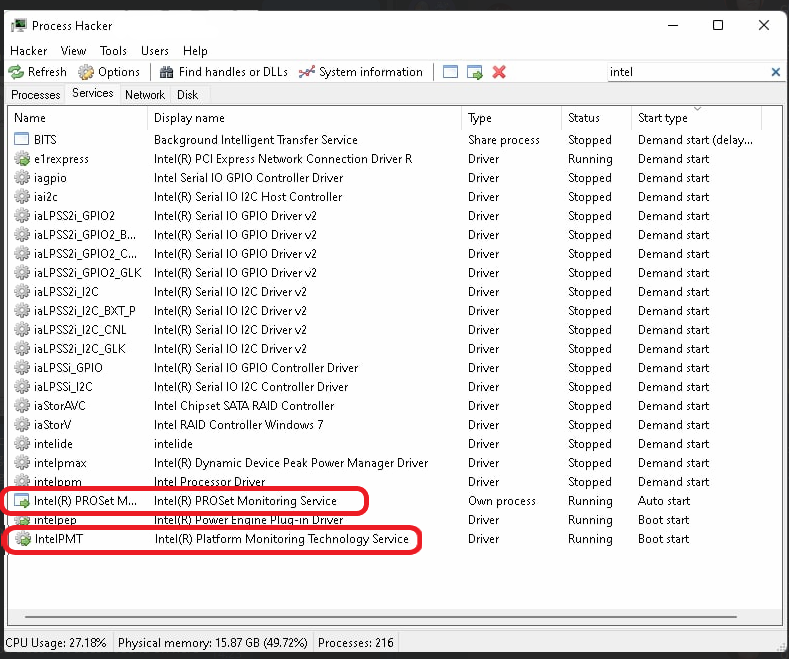The width and height of the screenshot is (789, 659).
Task: Open System information from toolbar
Action: coord(361,72)
